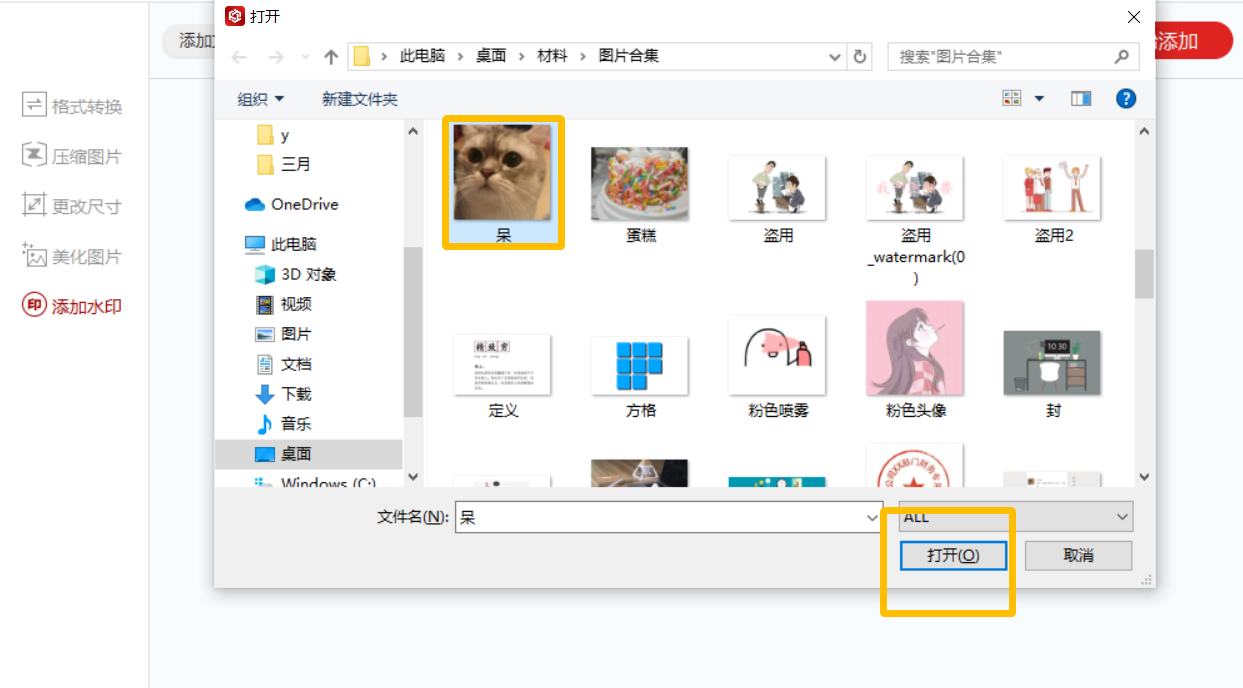Image resolution: width=1243 pixels, height=688 pixels.
Task: Click the navigation pane scroll-down arrow
Action: 413,477
